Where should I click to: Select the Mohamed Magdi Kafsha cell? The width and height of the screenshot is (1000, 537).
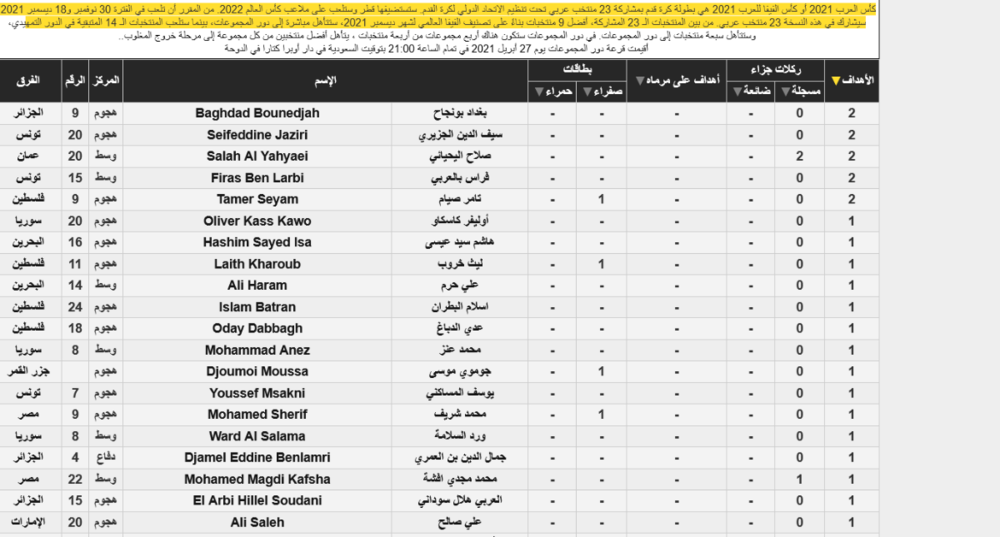[257, 480]
